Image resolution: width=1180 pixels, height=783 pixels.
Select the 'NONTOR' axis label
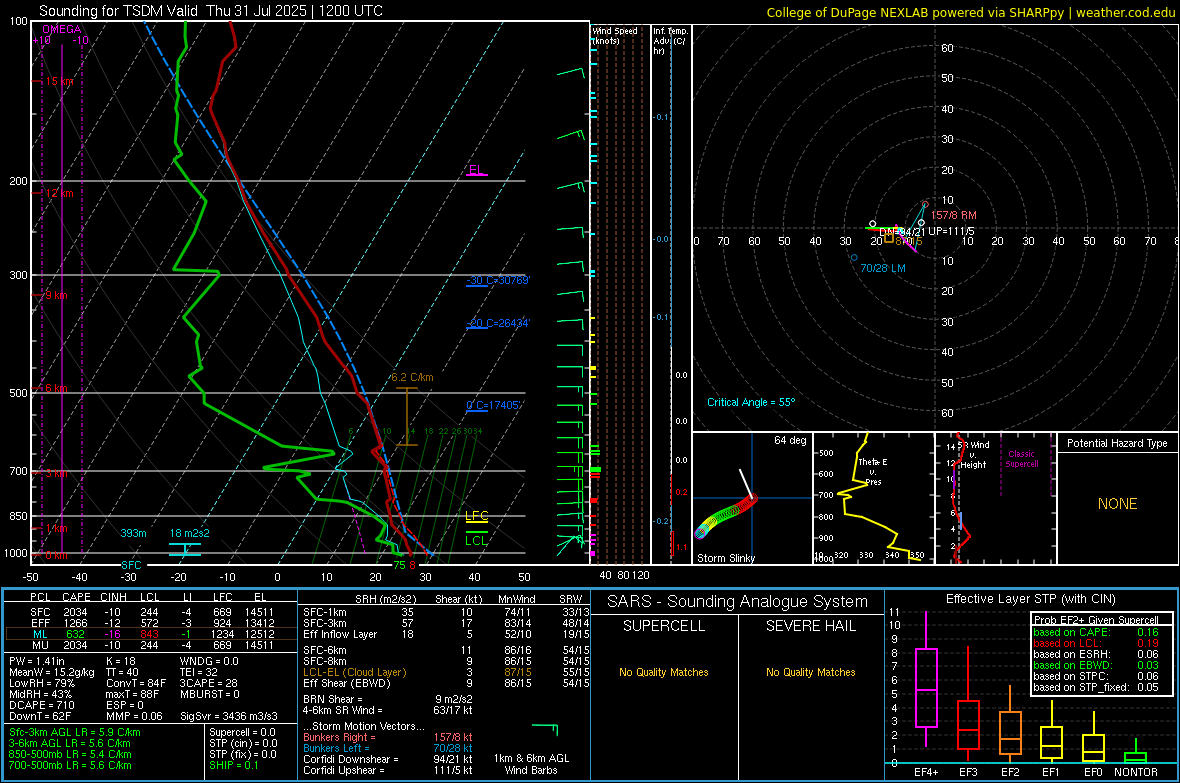coord(1136,772)
